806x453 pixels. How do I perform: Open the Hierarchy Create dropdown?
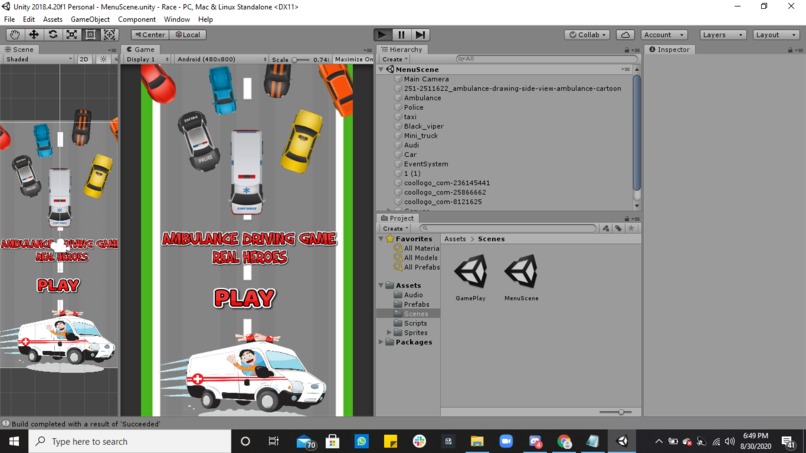click(x=395, y=59)
